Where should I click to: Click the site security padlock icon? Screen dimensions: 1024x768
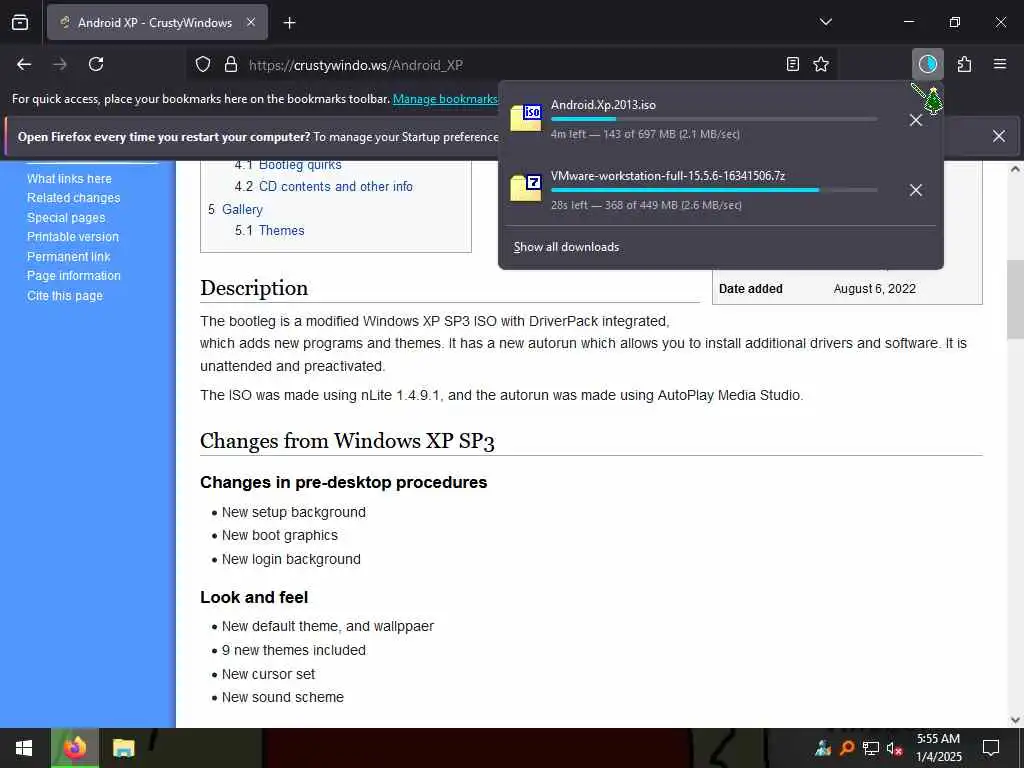[x=231, y=65]
